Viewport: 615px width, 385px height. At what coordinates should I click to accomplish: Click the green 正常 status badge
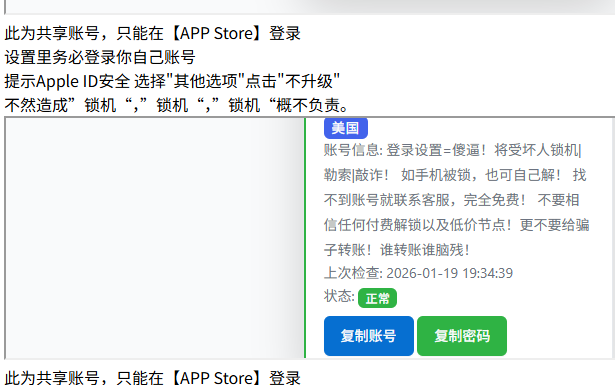(x=377, y=298)
